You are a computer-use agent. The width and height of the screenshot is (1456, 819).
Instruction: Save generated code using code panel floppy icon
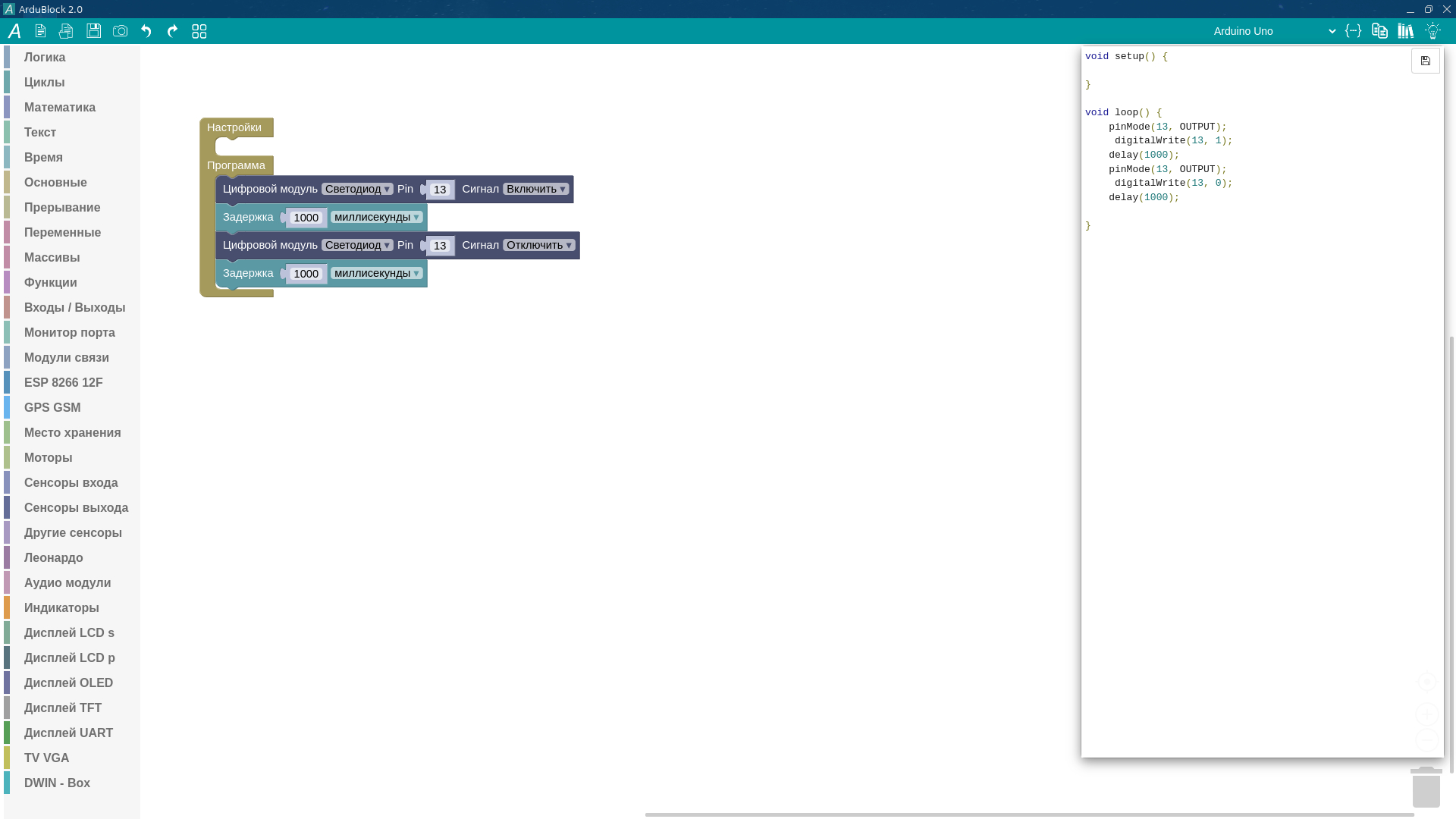click(1426, 61)
